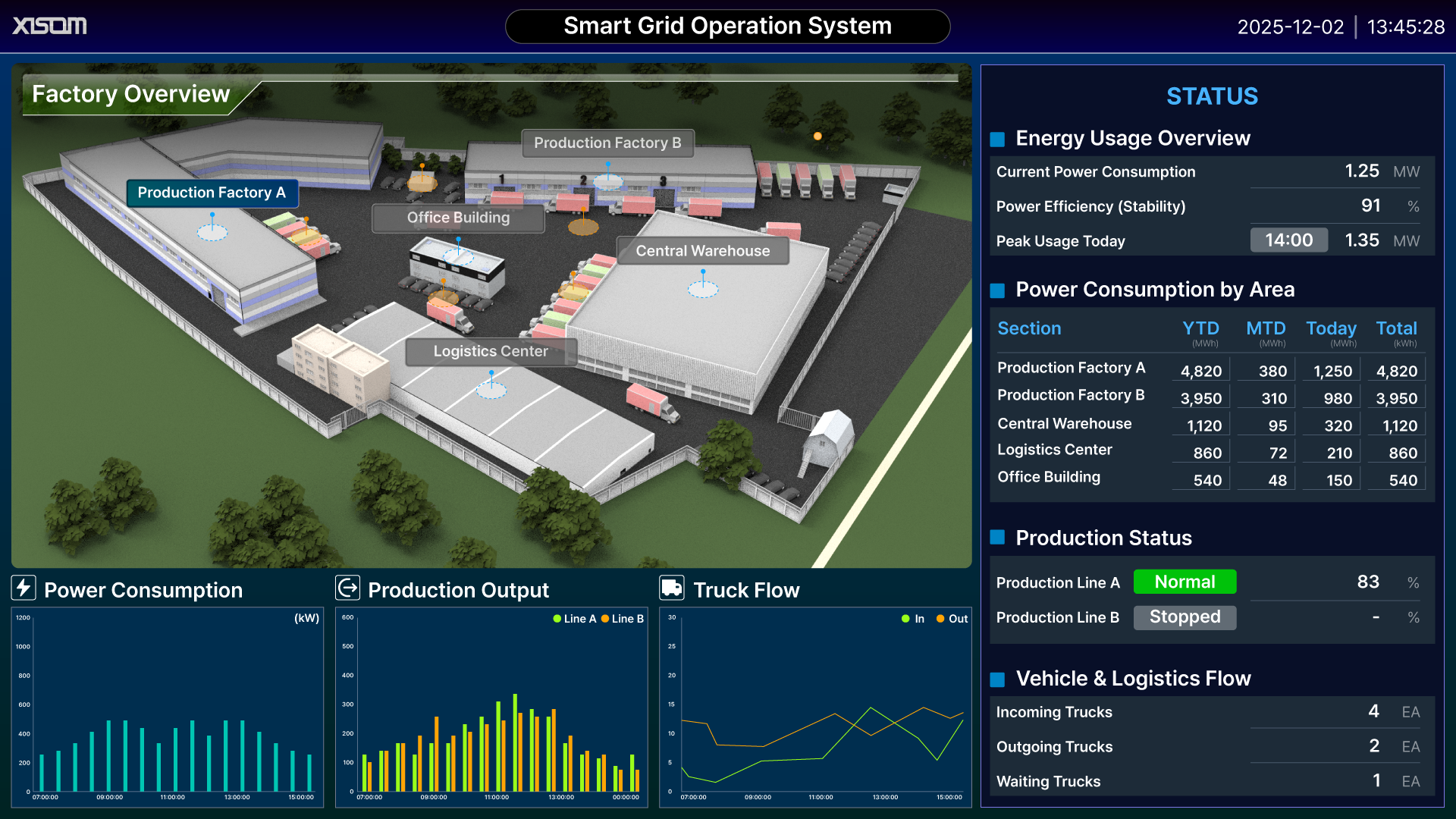Click the blue square icon next to Energy Usage Overview
The height and width of the screenshot is (819, 1456).
click(x=997, y=139)
